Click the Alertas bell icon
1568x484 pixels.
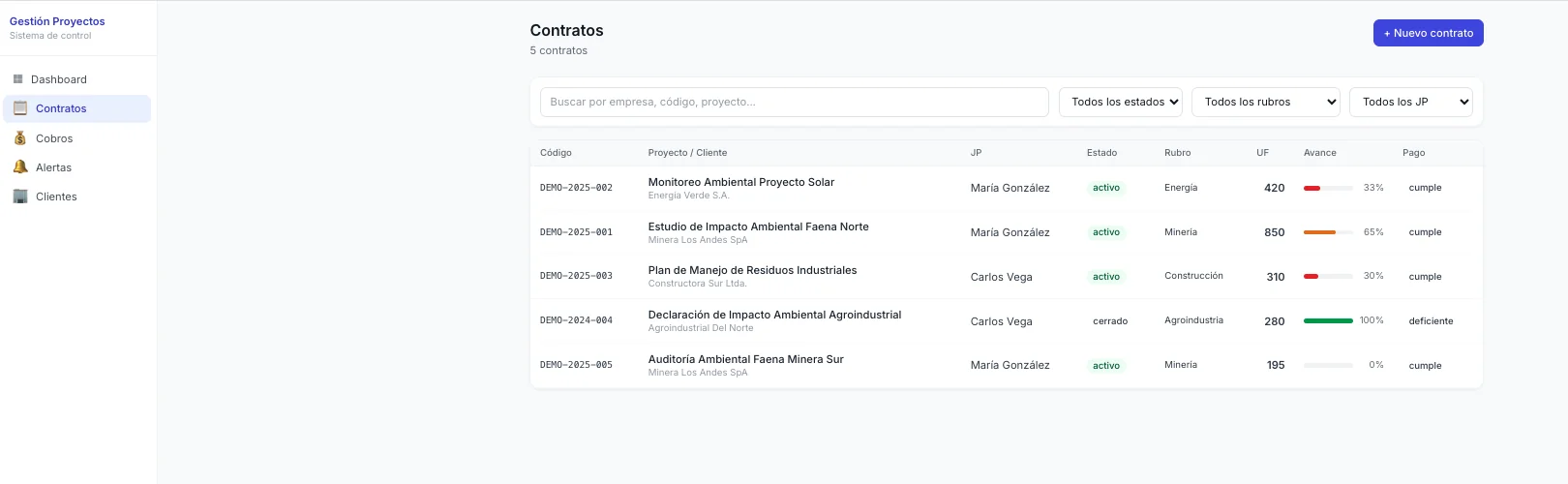pos(20,167)
